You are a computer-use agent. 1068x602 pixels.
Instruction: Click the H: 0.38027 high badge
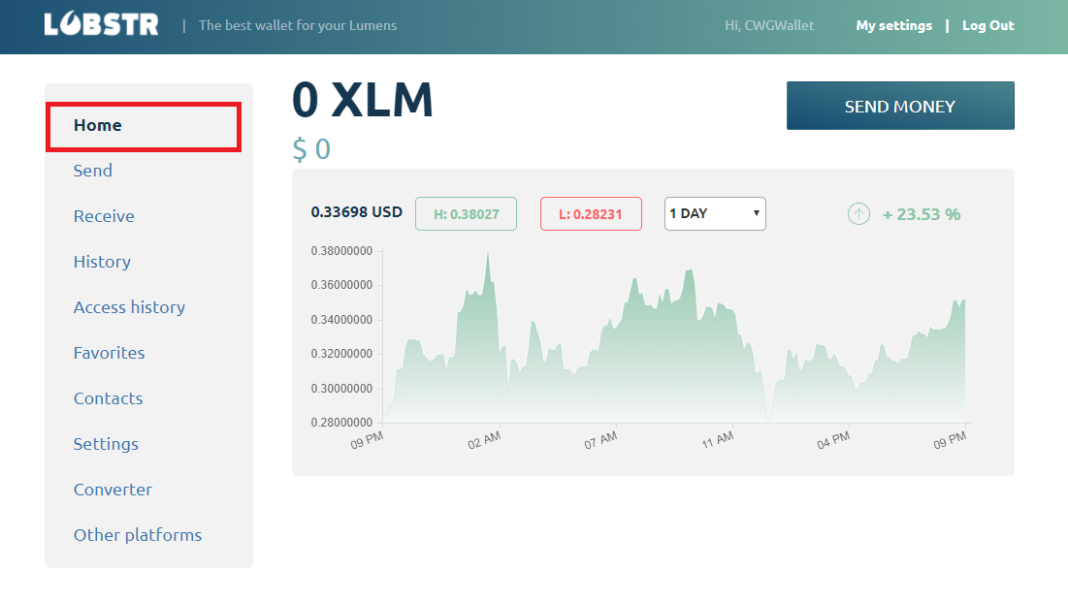click(466, 214)
